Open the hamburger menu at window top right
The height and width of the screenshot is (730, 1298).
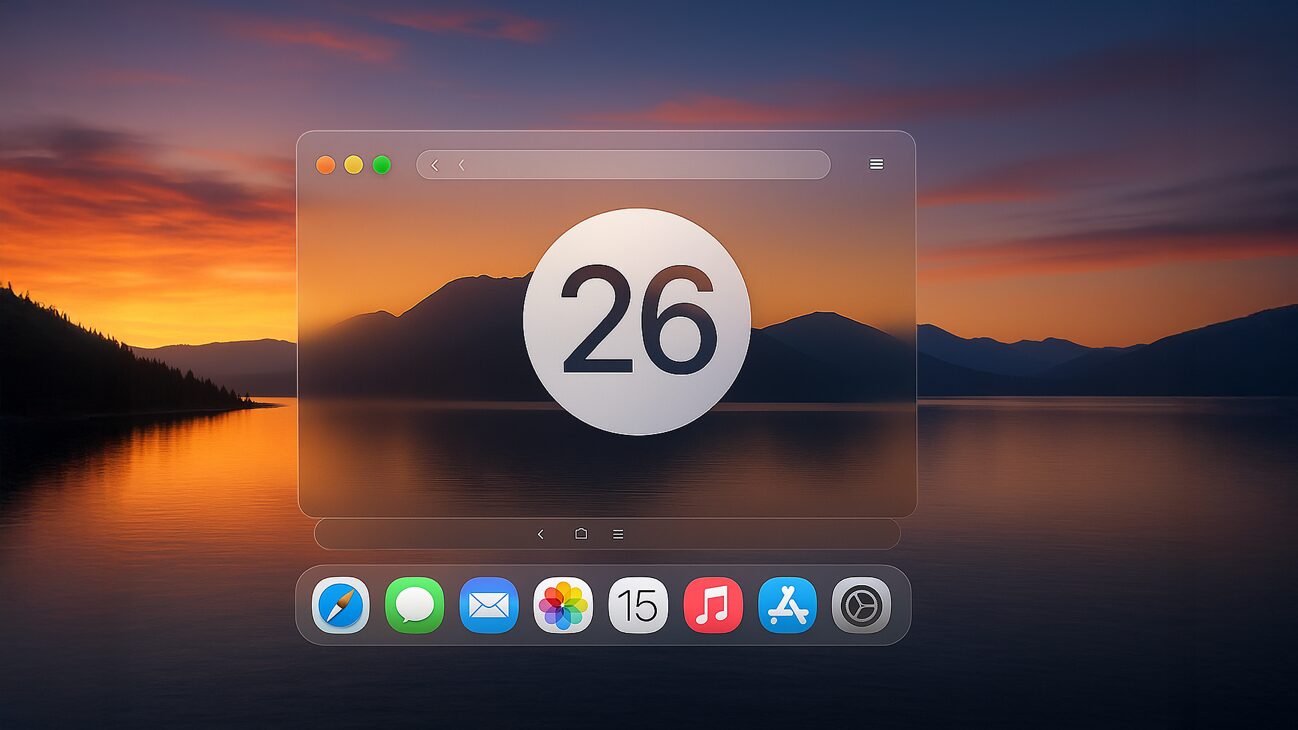coord(876,164)
